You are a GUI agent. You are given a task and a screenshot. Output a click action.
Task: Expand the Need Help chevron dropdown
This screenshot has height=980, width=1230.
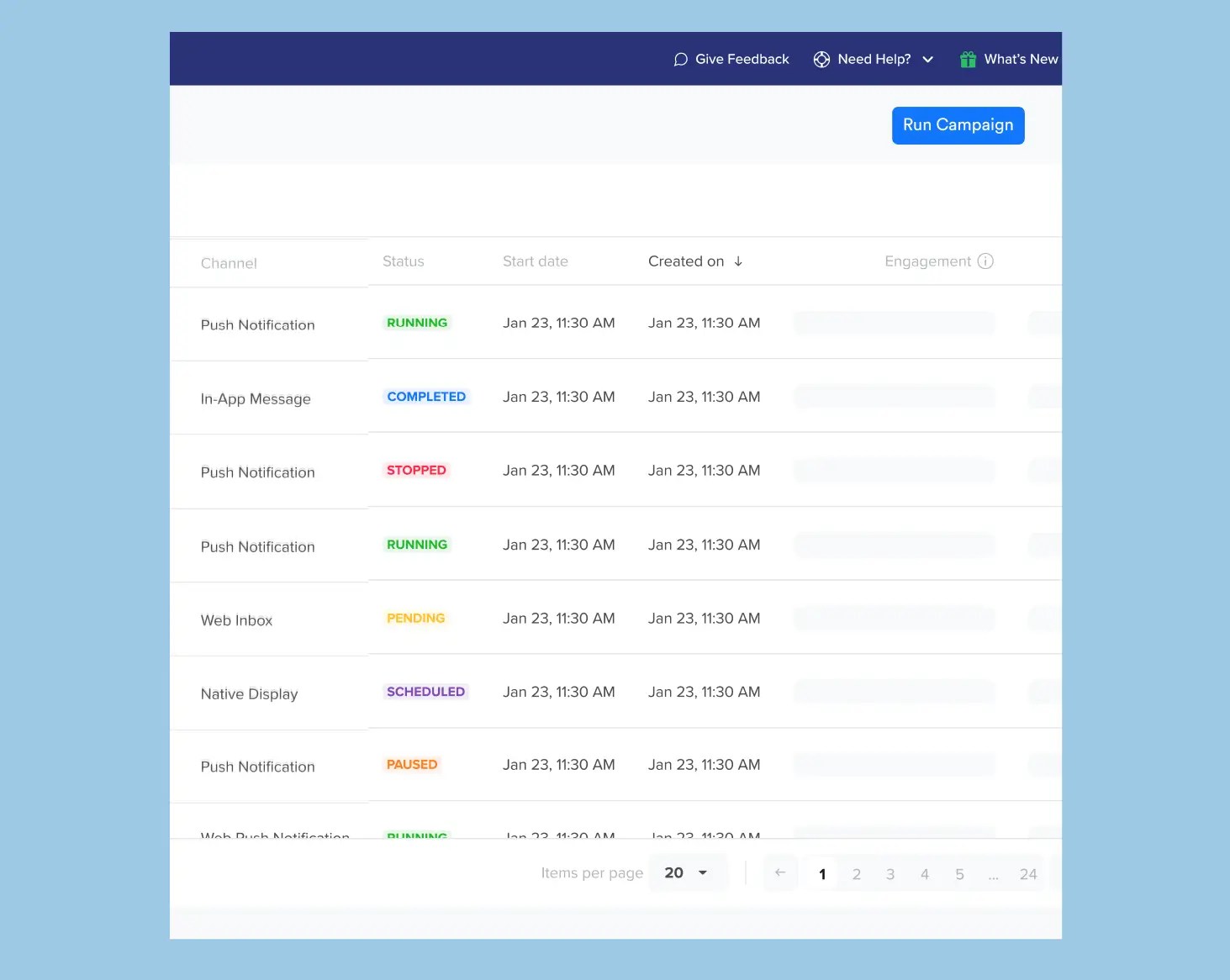928,59
